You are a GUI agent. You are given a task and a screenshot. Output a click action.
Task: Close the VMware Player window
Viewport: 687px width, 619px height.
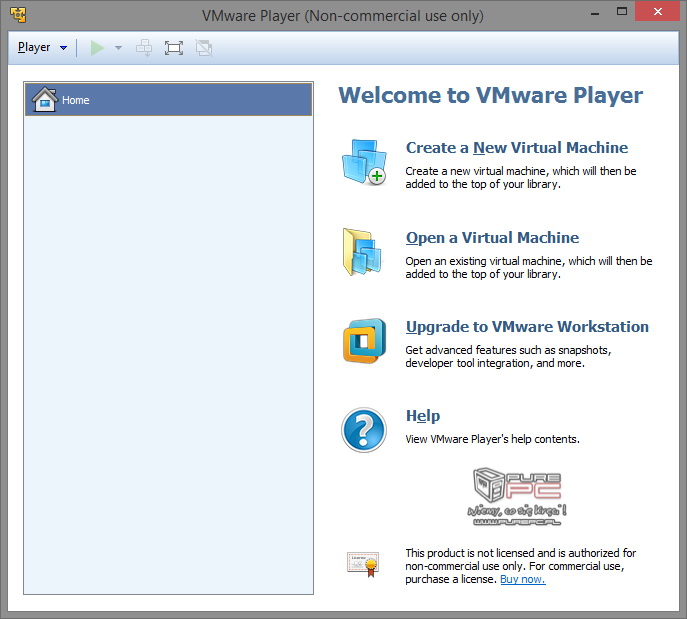click(658, 11)
